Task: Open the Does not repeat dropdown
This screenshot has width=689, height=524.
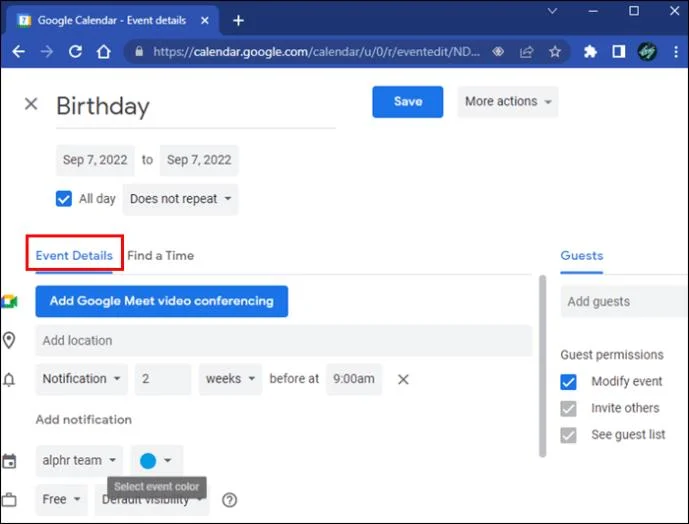Action: click(x=180, y=199)
